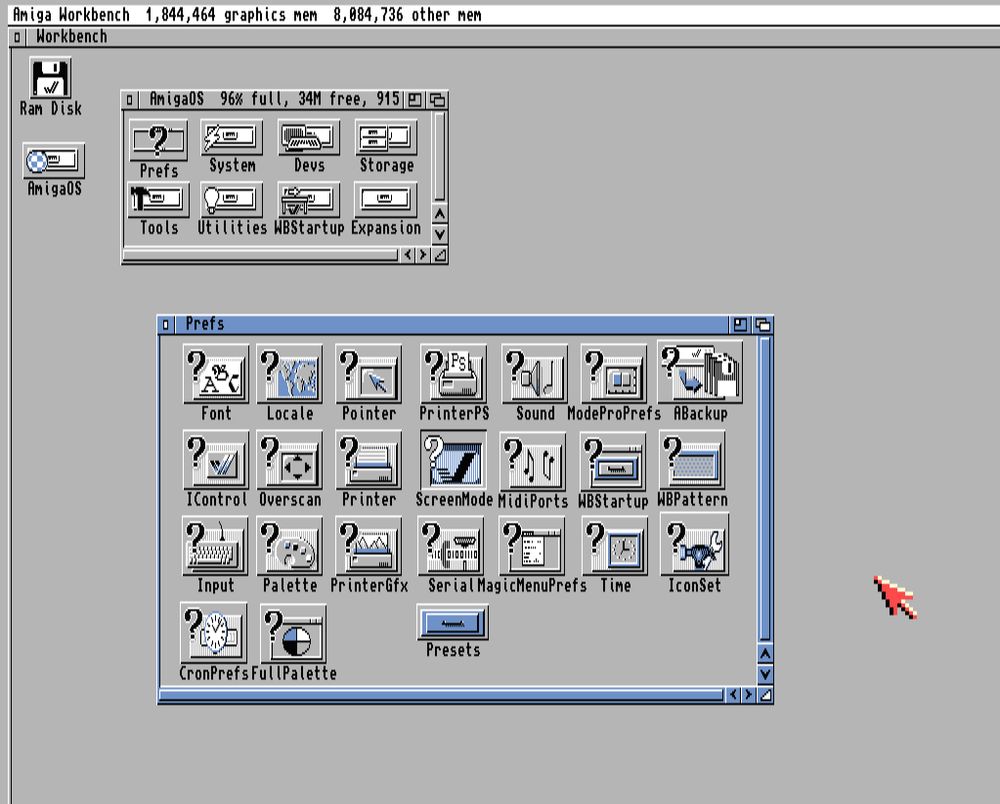This screenshot has height=804, width=1000.
Task: Click the Prefs window scroll down arrow
Action: point(765,674)
